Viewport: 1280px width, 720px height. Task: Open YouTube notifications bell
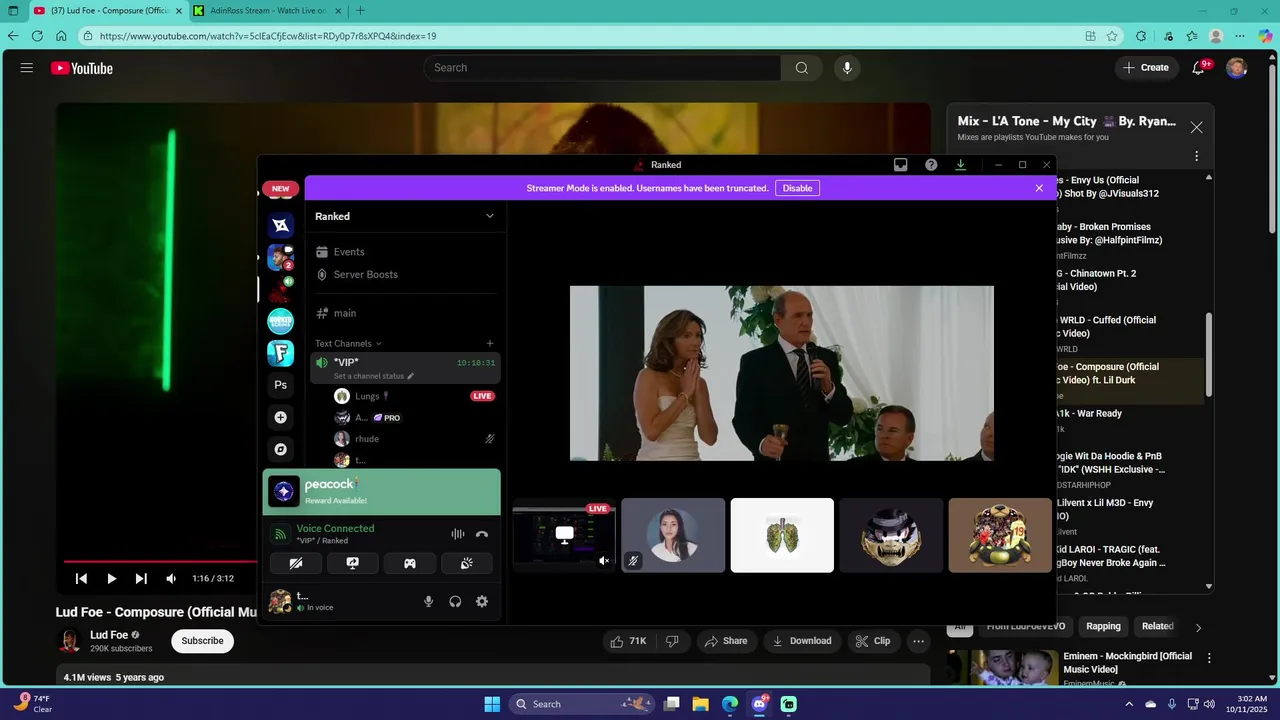1199,68
